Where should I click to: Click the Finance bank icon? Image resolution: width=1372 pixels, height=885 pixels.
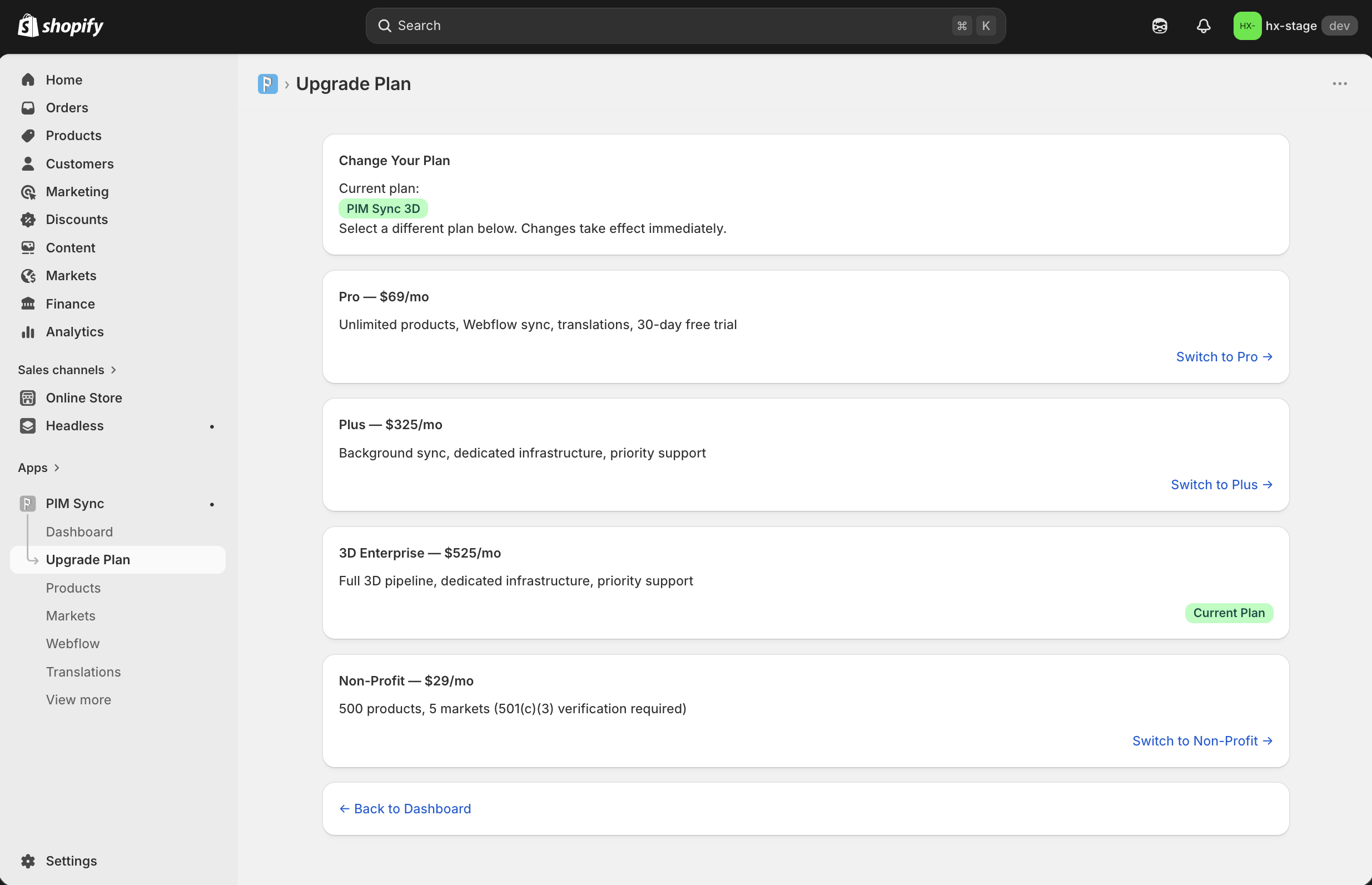point(28,304)
